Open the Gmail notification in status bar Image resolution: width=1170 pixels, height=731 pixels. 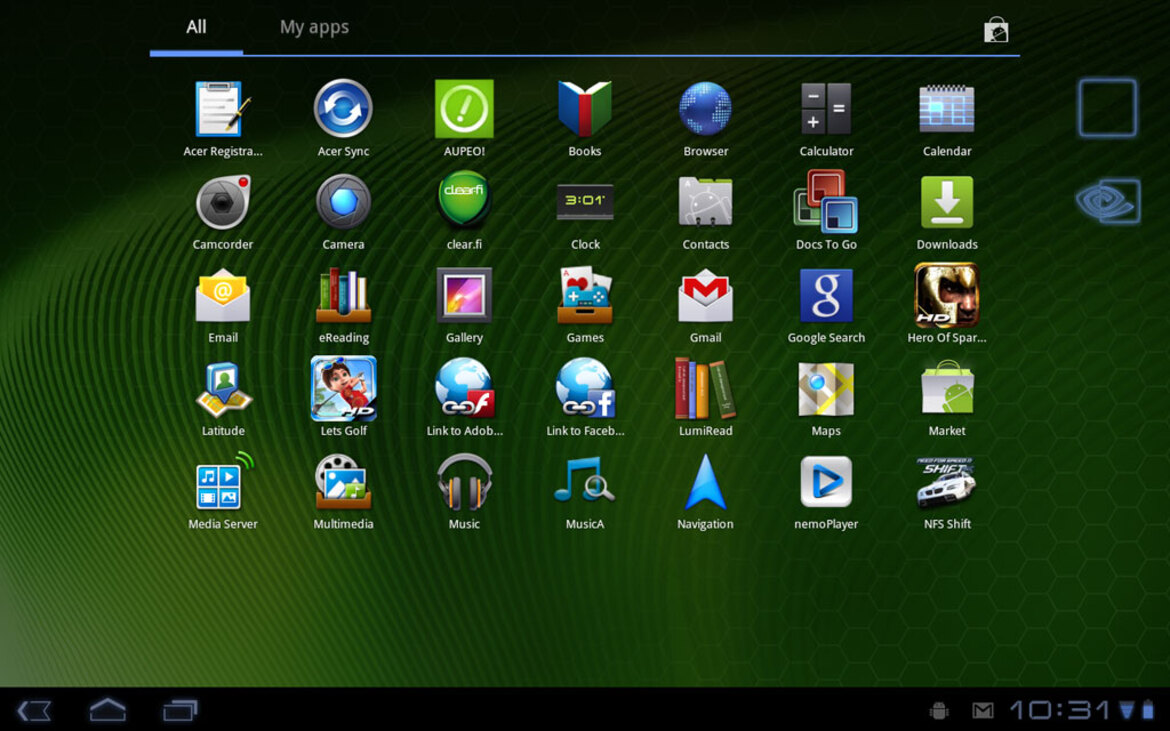tap(983, 711)
